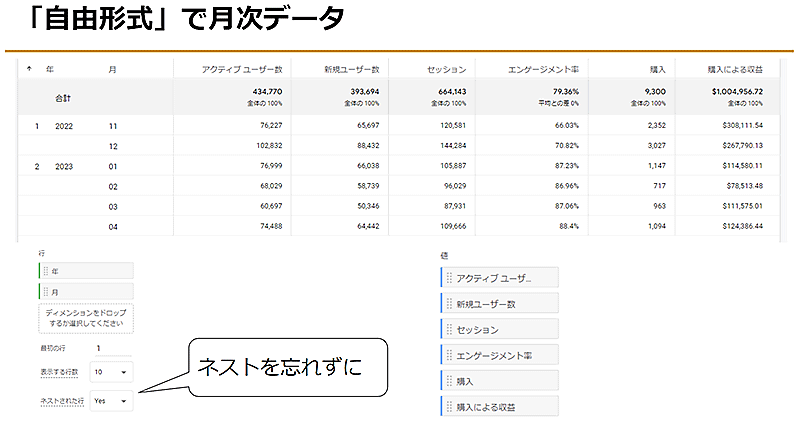Click drag handle on 購入による収益 chip

449,407
